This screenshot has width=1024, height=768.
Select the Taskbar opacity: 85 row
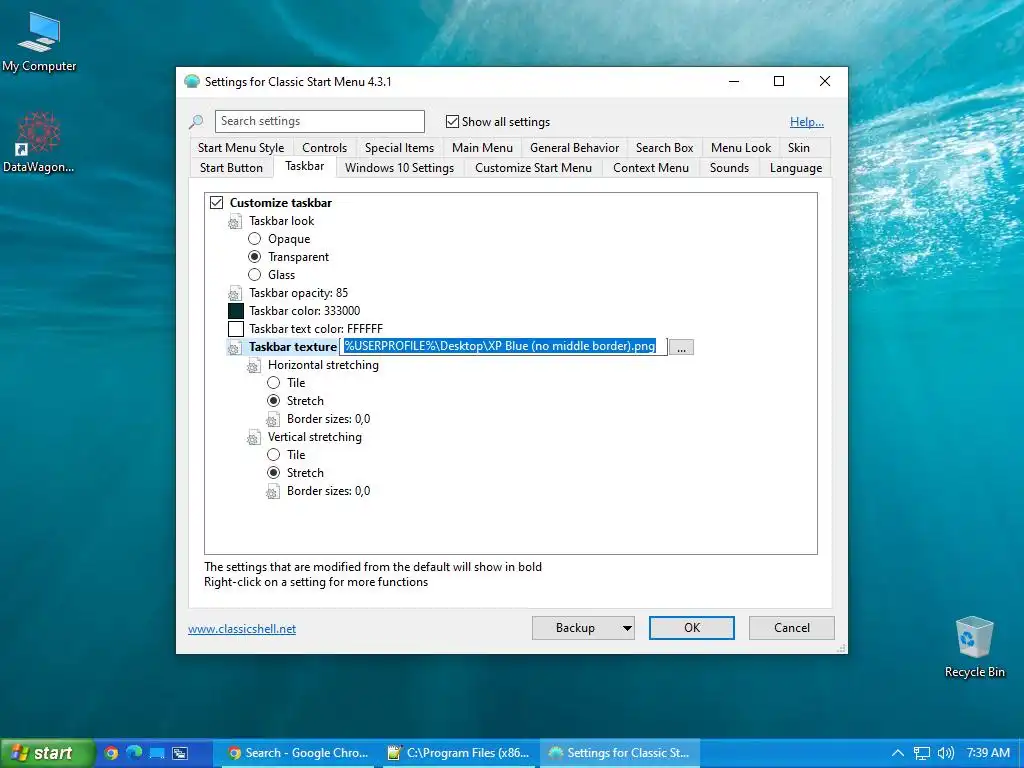[x=298, y=293]
